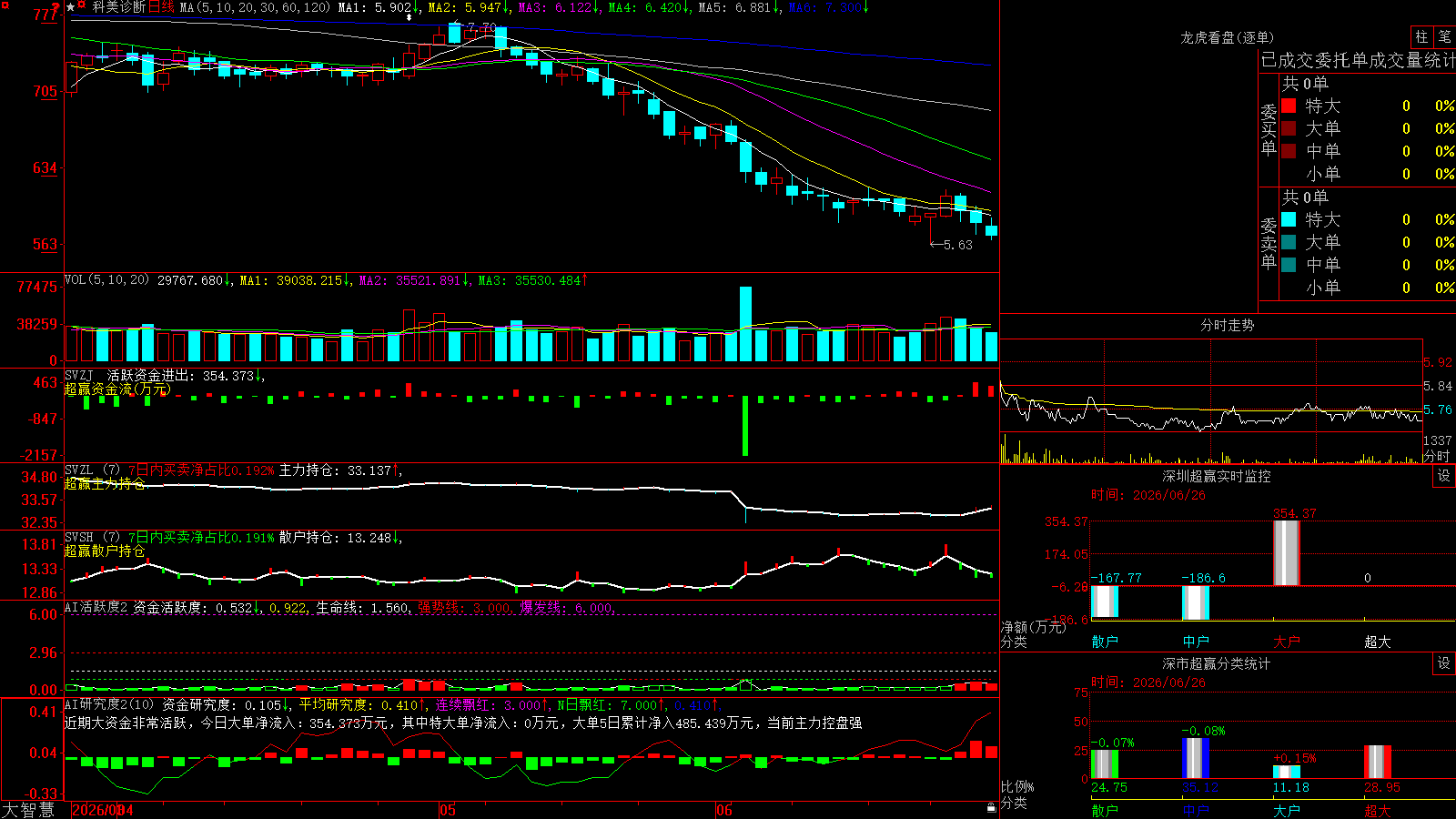
Task: Click the tallest green bar in 超赢资金流 chart
Action: pyautogui.click(x=745, y=426)
